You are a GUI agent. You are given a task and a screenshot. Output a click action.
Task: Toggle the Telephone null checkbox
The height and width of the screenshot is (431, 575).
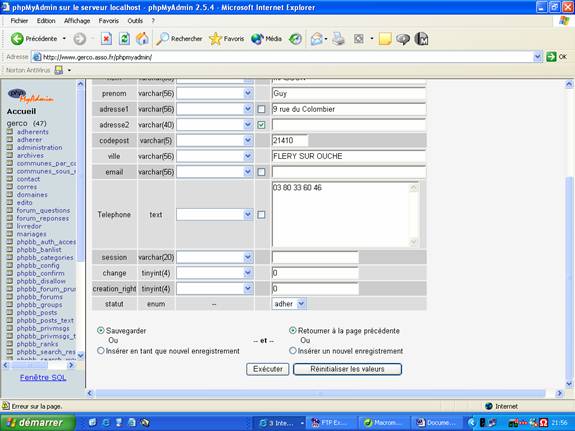261,215
